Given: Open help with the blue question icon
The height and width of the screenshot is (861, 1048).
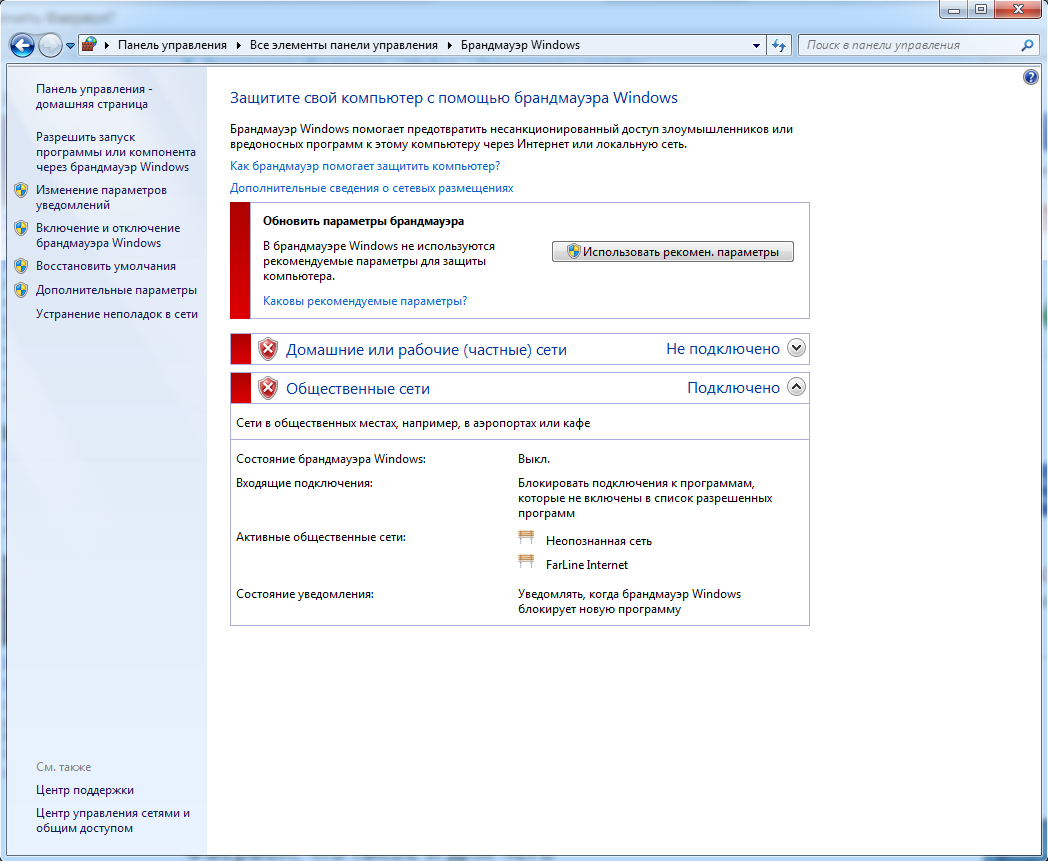Looking at the screenshot, I should (x=1031, y=77).
